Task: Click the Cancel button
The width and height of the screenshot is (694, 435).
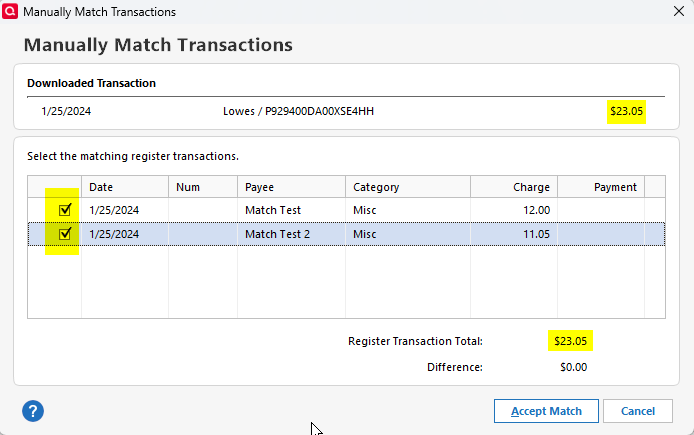Action: pos(637,411)
